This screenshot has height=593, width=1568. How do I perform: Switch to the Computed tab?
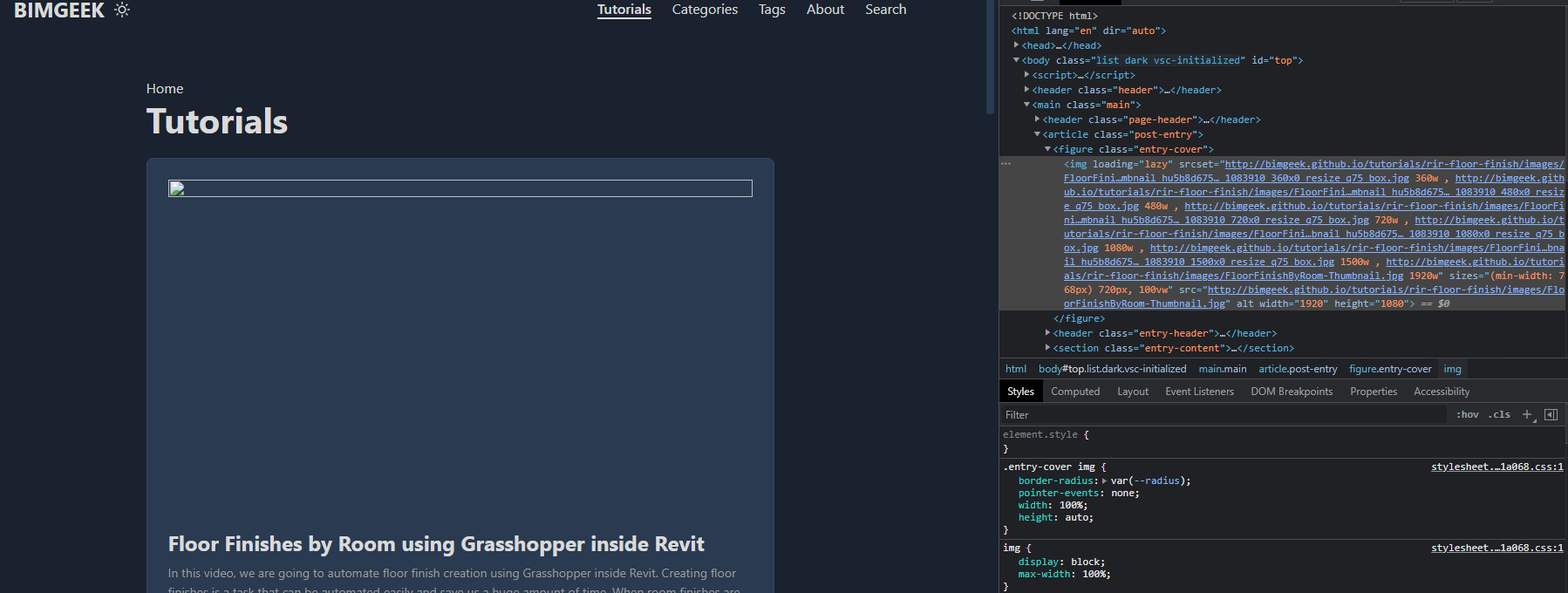1075,392
